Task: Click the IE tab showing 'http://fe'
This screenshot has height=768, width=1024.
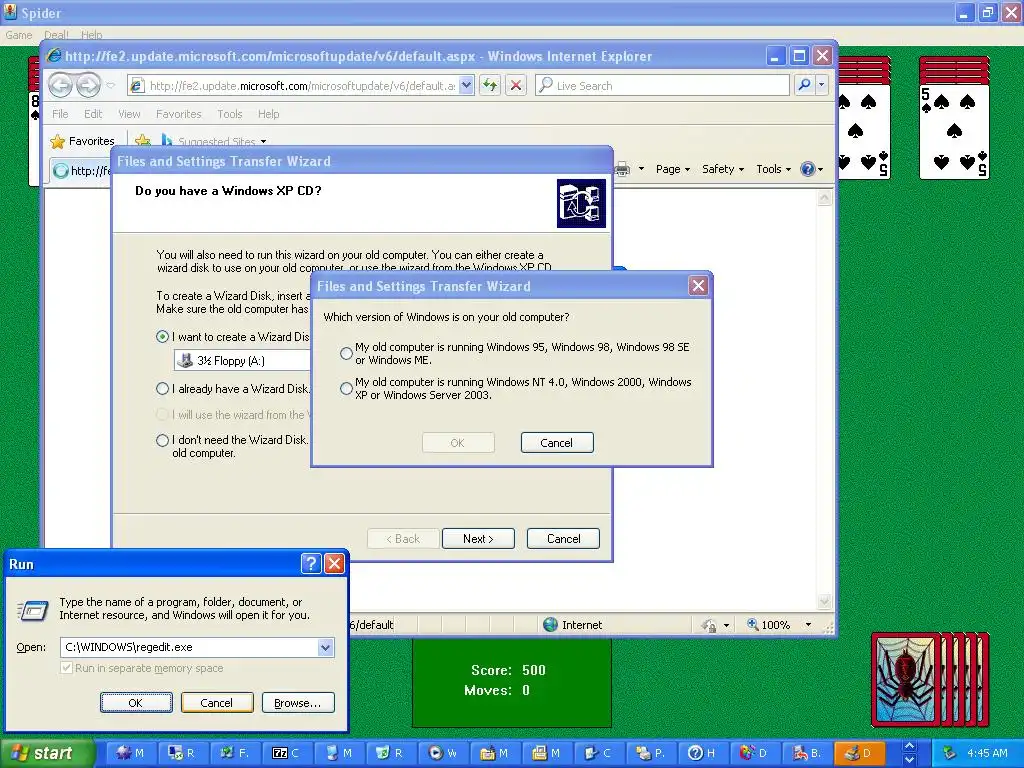Action: (81, 170)
